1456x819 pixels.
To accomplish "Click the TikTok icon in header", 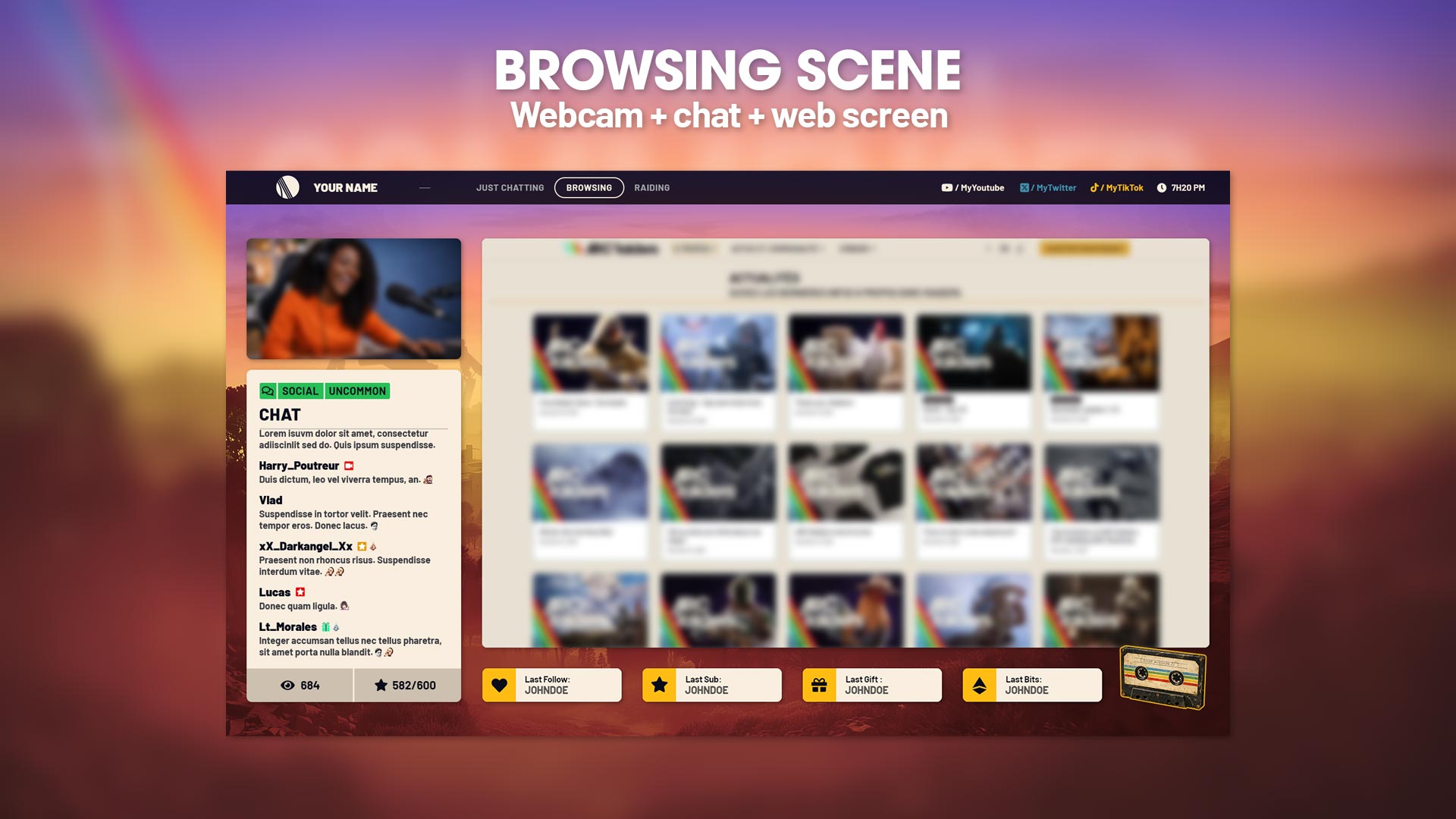I will coord(1094,188).
